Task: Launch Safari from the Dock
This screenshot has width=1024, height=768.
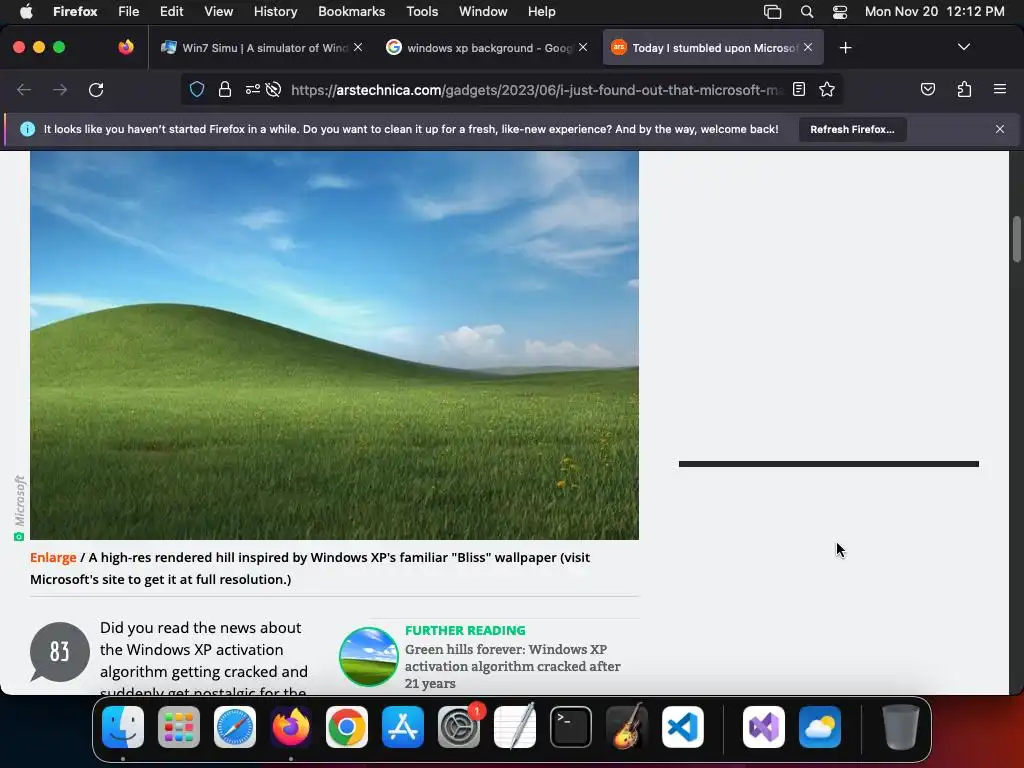Action: tap(235, 726)
